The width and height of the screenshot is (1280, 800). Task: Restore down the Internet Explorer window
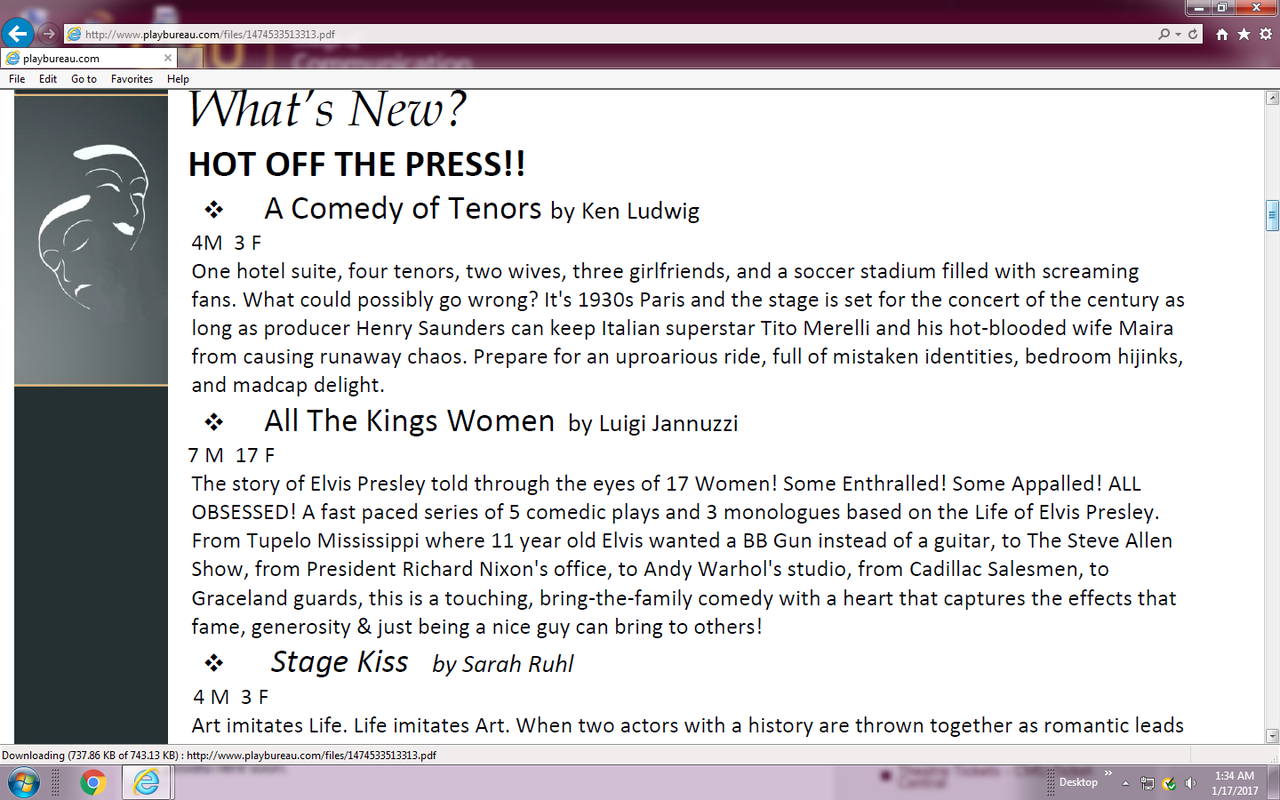click(1223, 7)
